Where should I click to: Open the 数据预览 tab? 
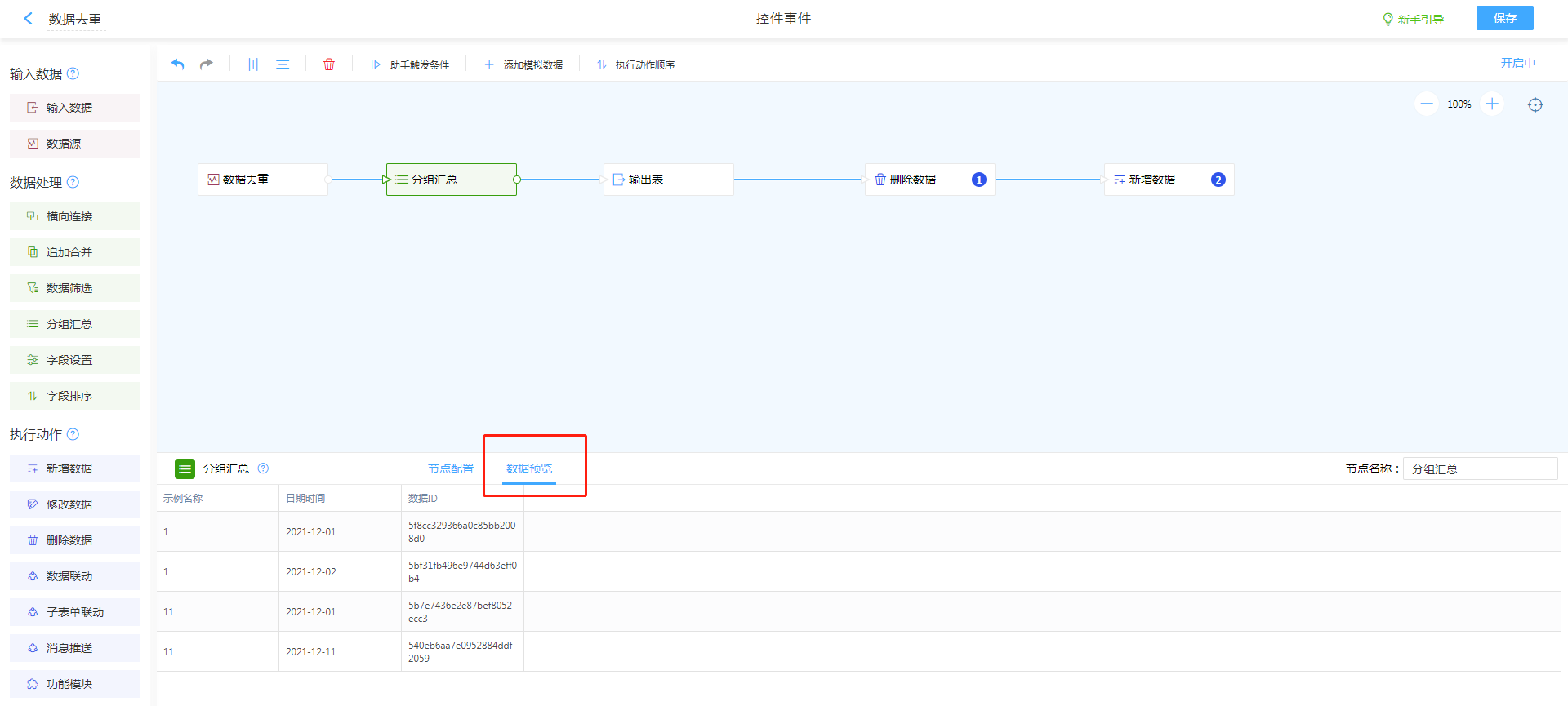529,468
